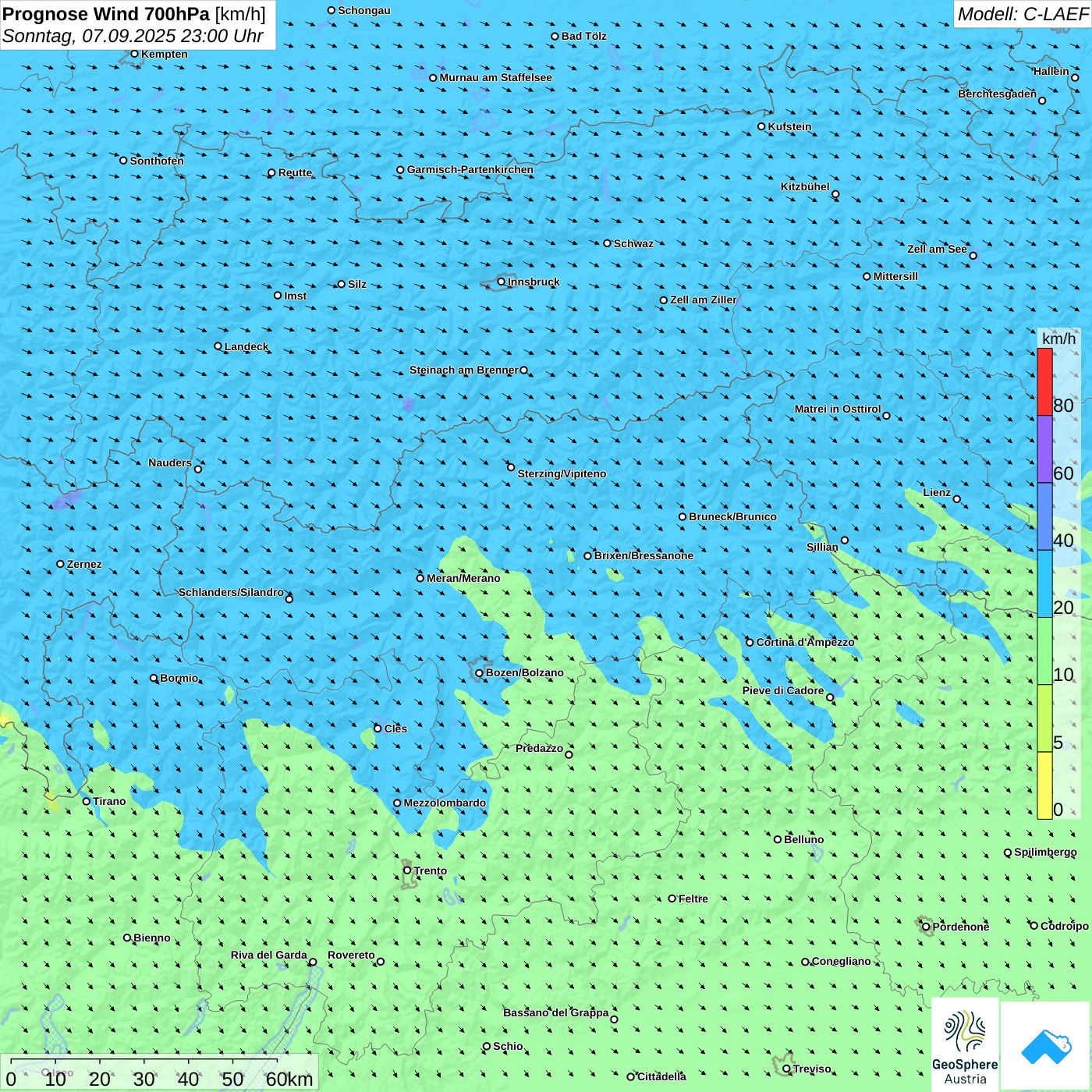Pick the green 10–20 km/h legend segment

[x=1044, y=651]
